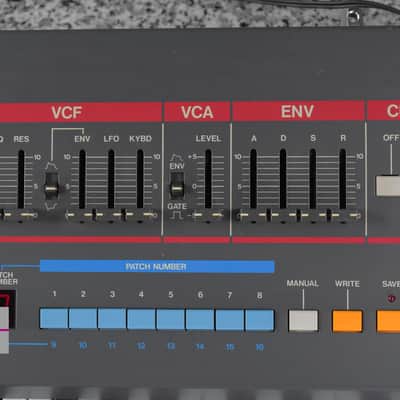Toggle the VCA ENV/GATE switch

click(177, 186)
